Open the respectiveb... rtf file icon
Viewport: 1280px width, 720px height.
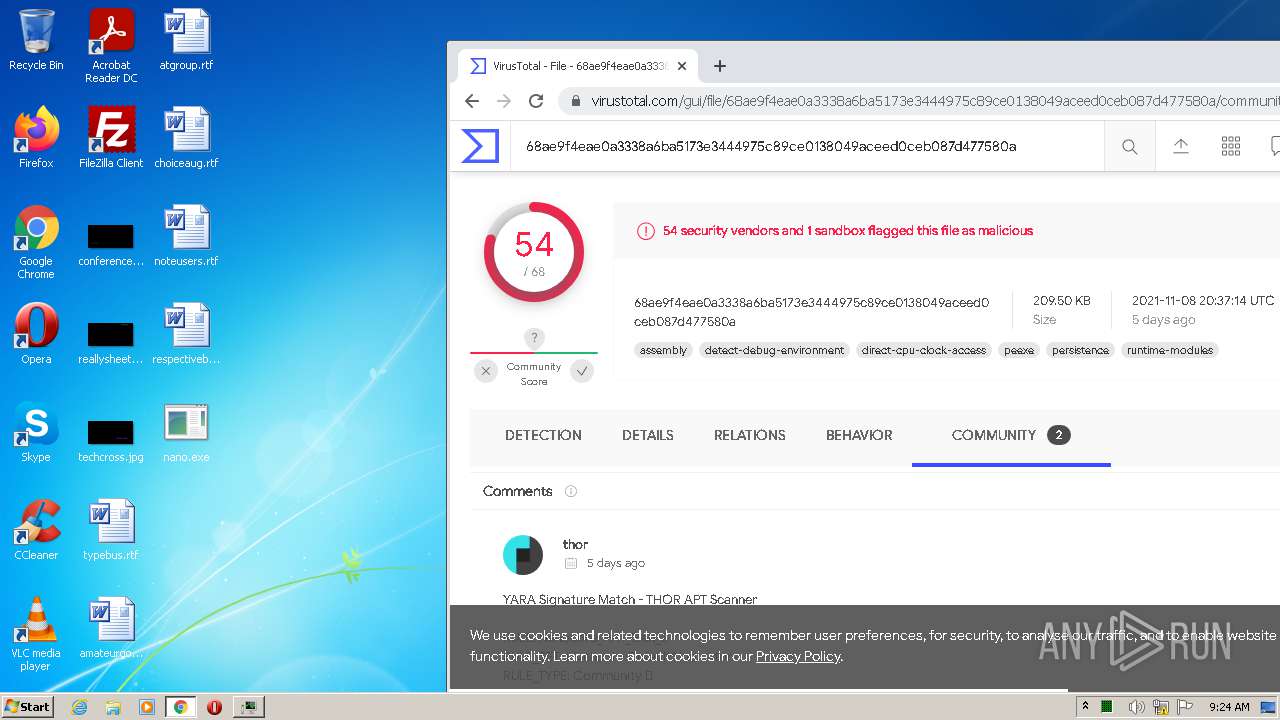pyautogui.click(x=186, y=334)
